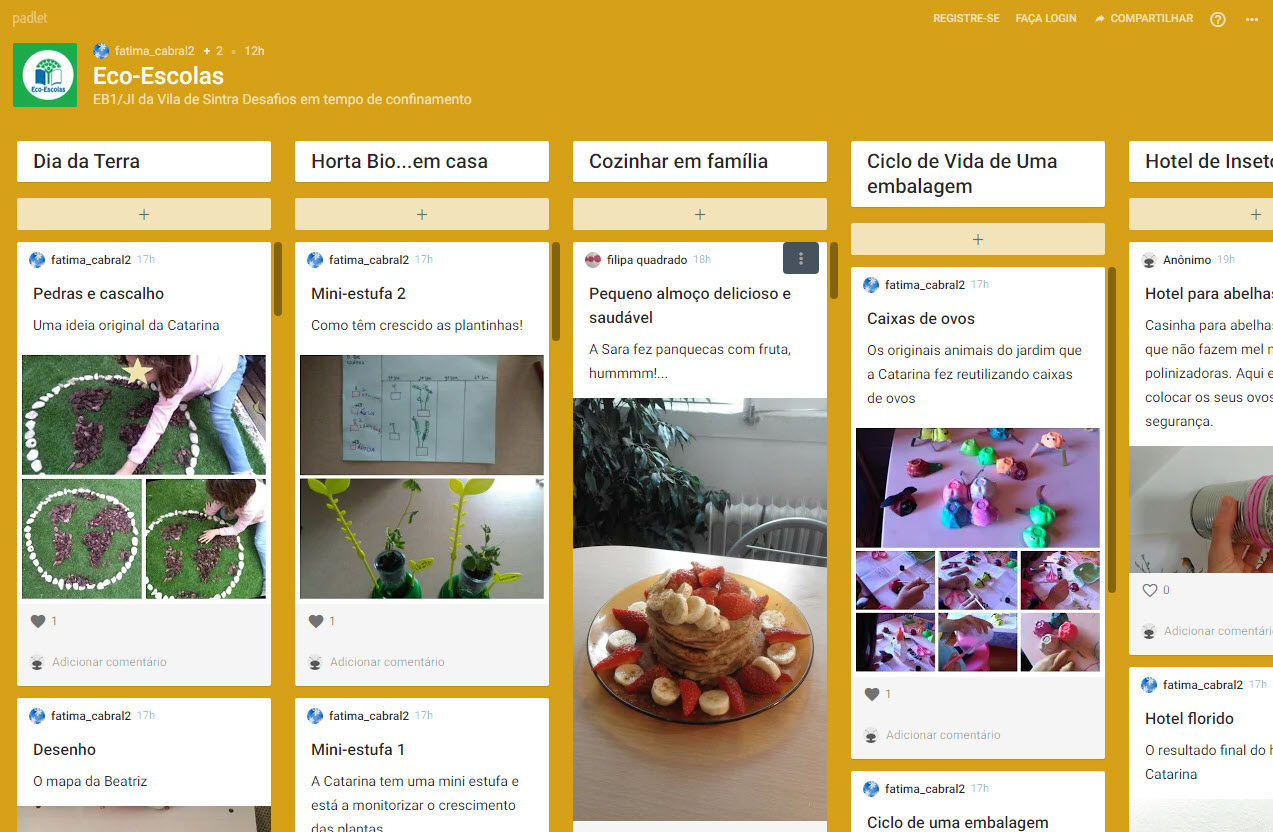Click Ciclo de Vida column scrollbar
1273x832 pixels.
(1112, 430)
